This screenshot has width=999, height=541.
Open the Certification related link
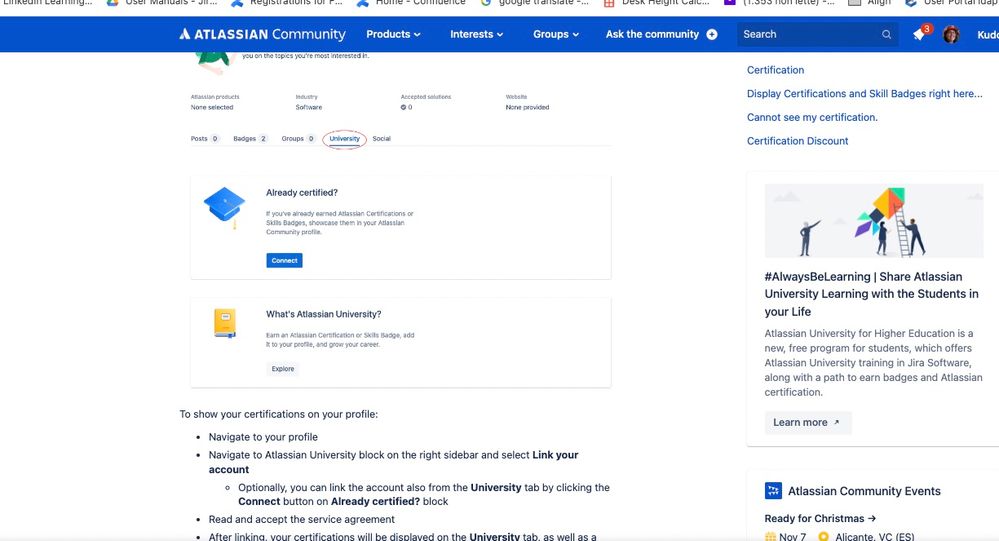(x=775, y=70)
